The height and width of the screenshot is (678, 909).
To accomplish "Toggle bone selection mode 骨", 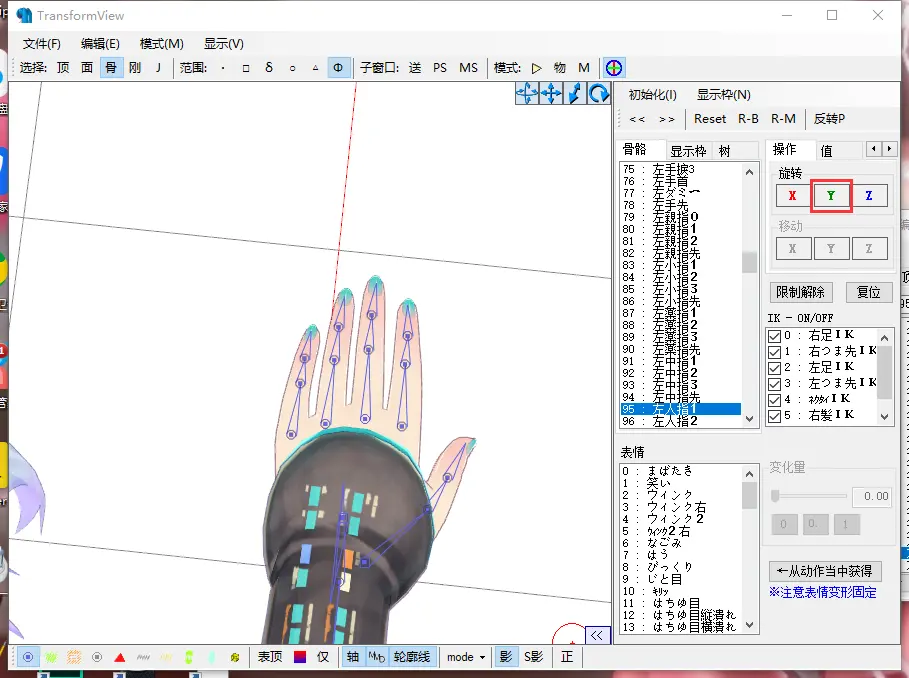I will tap(111, 68).
